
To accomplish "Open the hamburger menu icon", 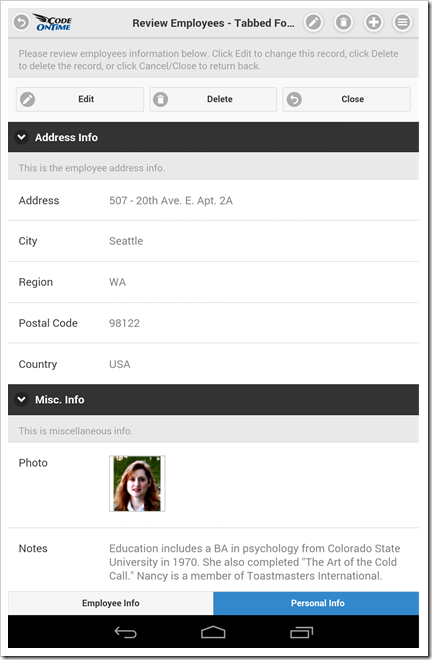I will (x=402, y=22).
